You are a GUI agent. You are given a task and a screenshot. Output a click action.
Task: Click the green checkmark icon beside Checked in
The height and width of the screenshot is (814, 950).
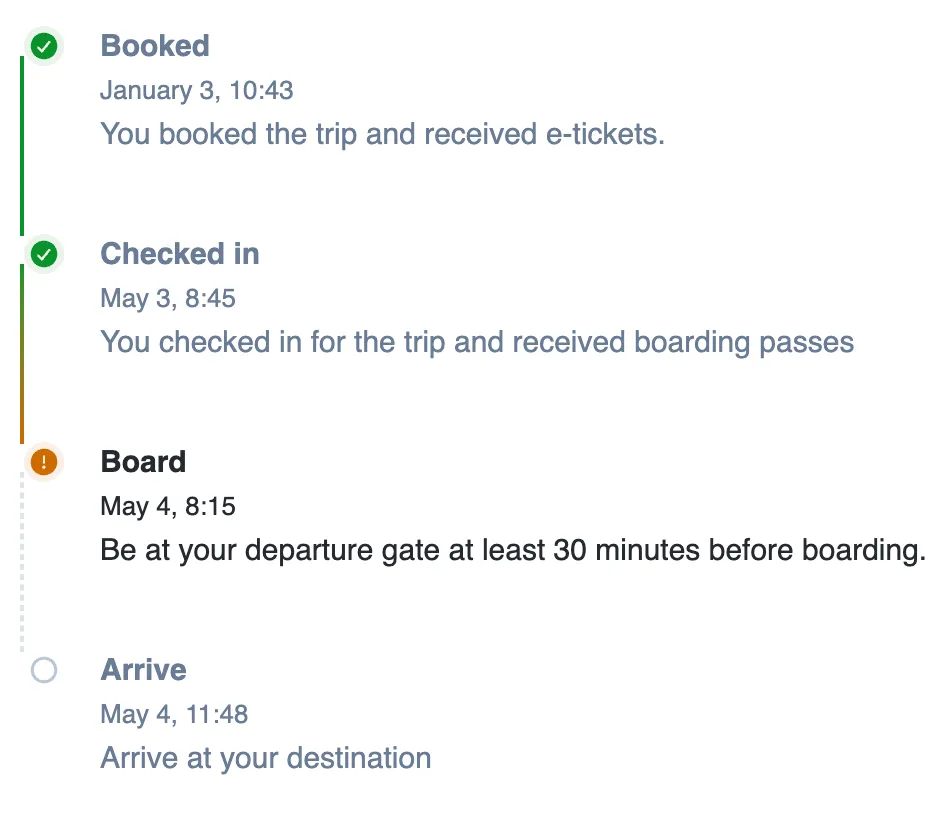tap(43, 254)
